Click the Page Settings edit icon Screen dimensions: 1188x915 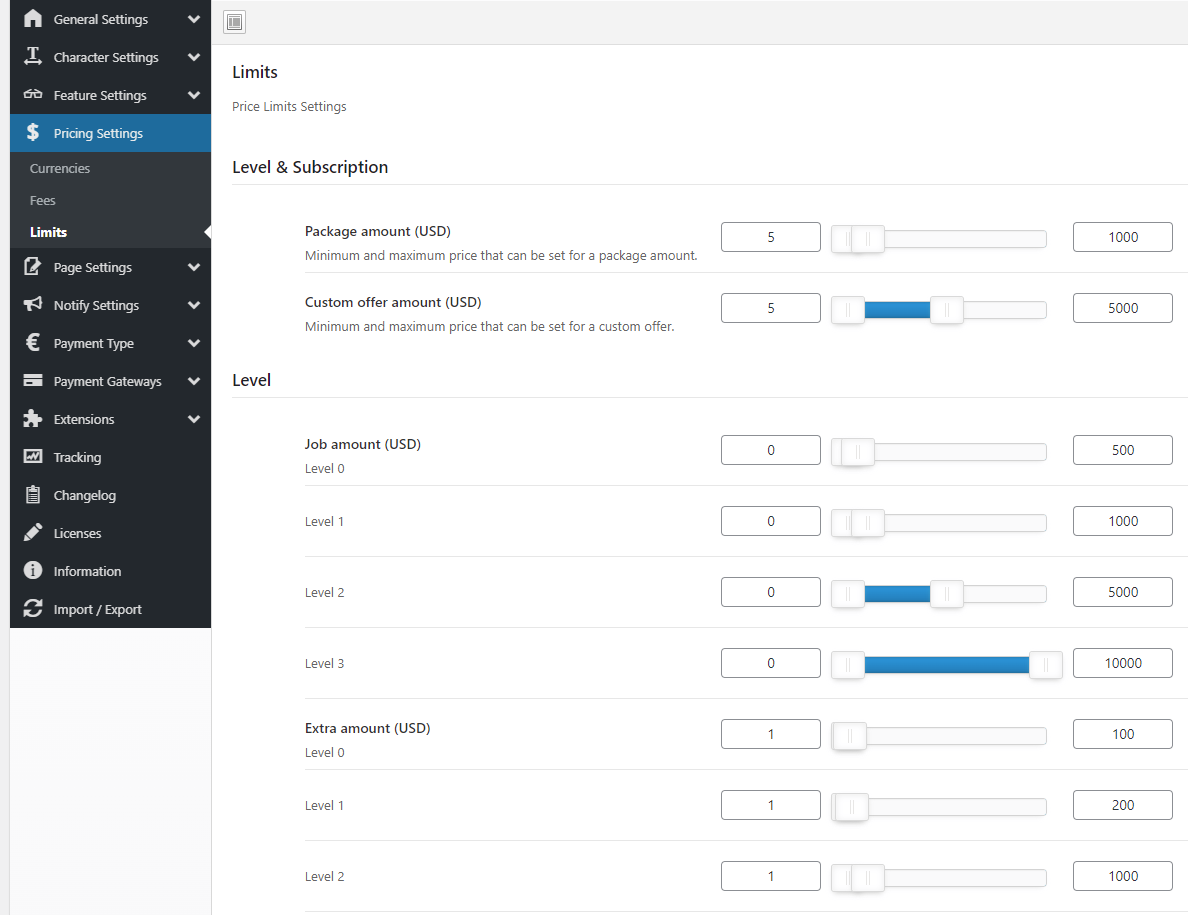(33, 267)
